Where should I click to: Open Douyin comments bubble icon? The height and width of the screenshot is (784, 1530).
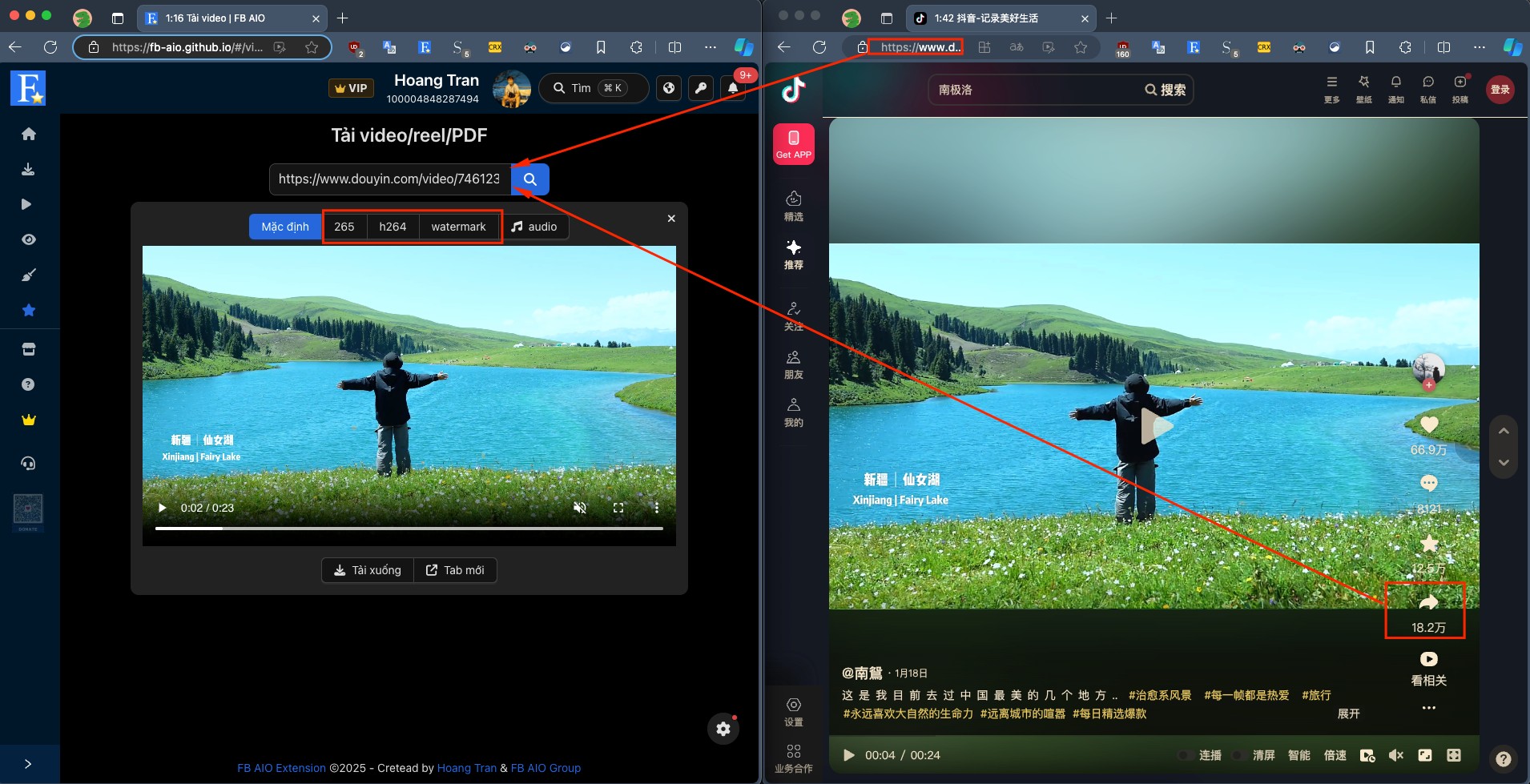(1429, 483)
